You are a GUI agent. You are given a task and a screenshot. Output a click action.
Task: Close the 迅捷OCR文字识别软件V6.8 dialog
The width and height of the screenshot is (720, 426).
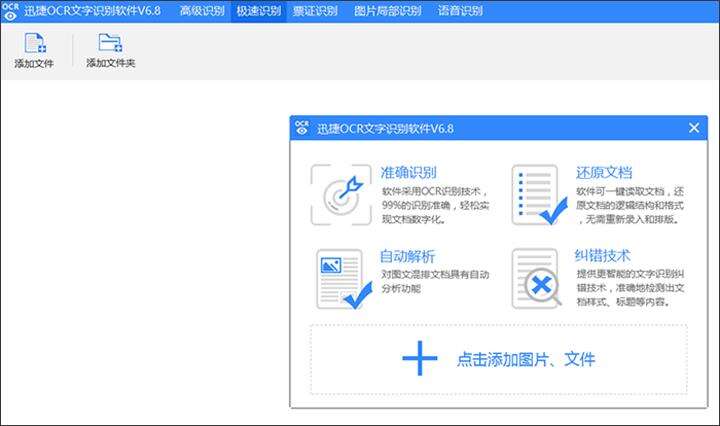[694, 128]
